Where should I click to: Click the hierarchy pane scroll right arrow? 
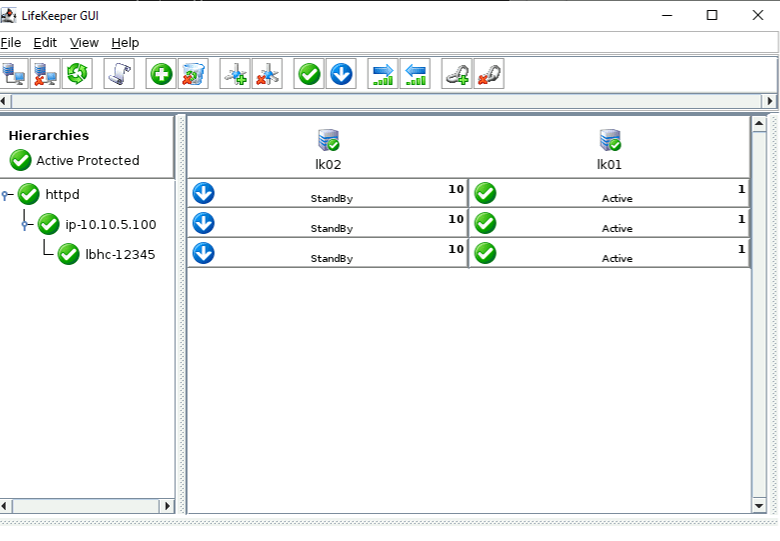coord(167,506)
